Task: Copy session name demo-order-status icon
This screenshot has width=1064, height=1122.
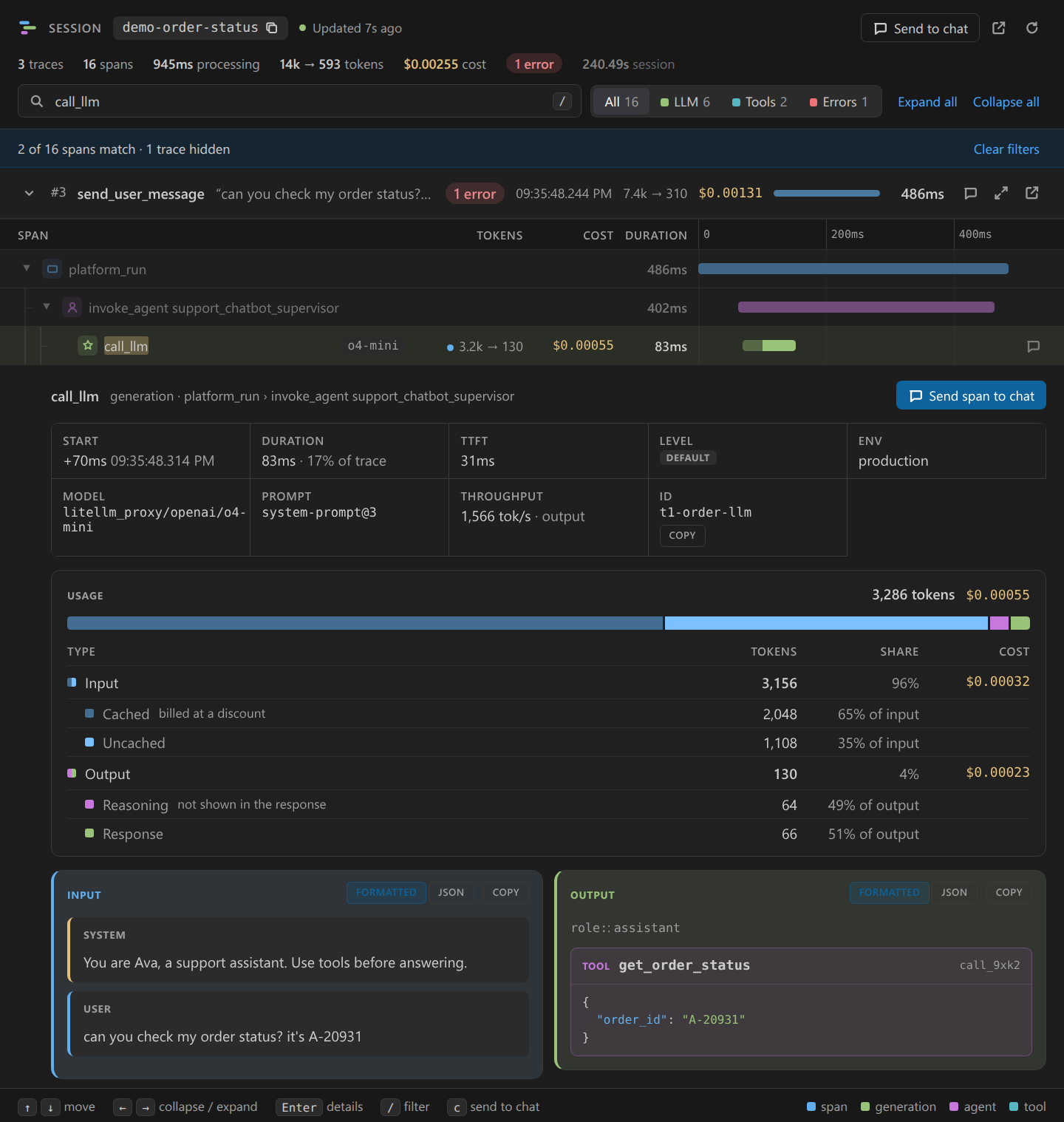Action: (272, 28)
